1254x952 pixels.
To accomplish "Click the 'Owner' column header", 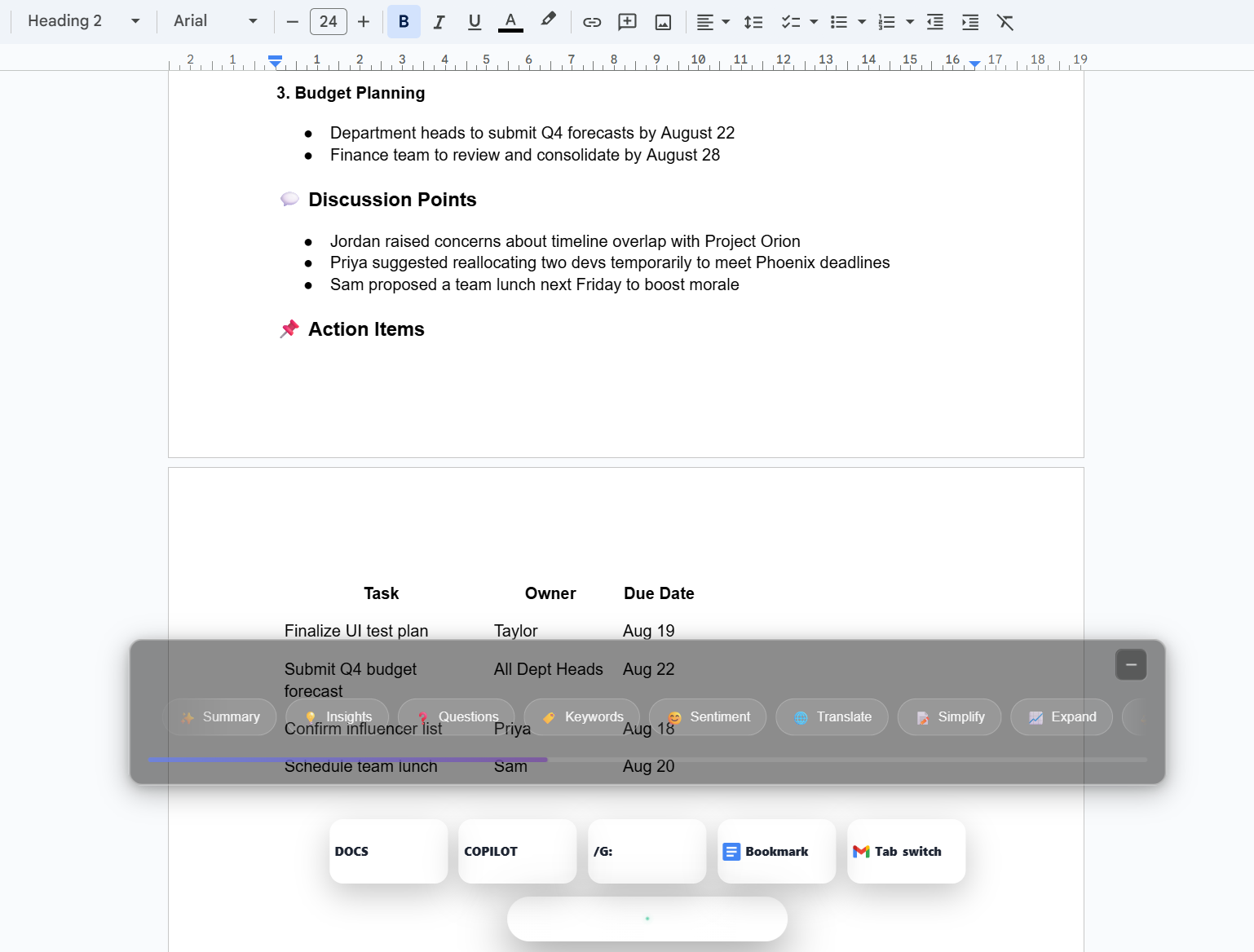I will pyautogui.click(x=550, y=593).
